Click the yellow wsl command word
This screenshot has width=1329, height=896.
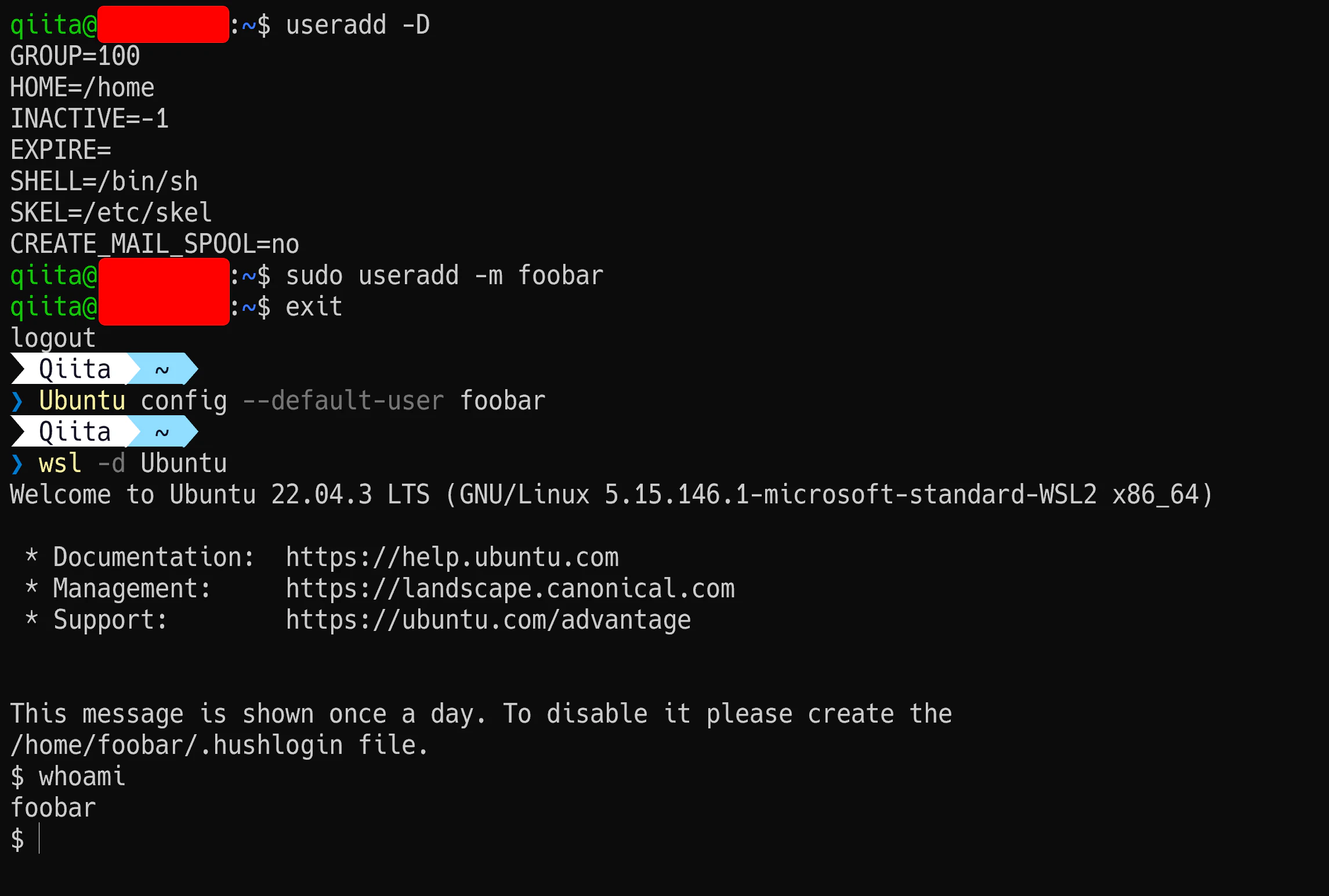[x=60, y=464]
